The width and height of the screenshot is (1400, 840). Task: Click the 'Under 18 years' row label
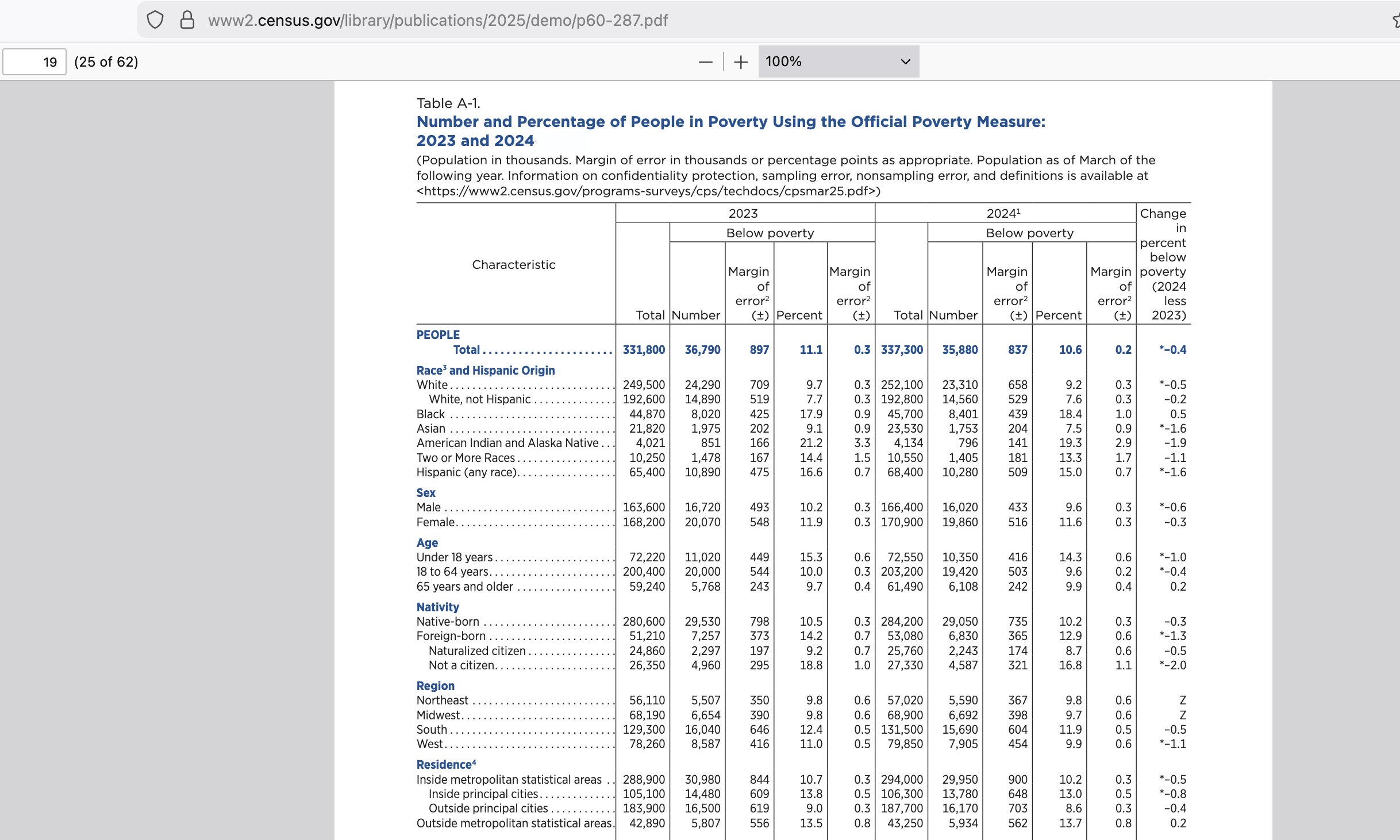(x=455, y=557)
